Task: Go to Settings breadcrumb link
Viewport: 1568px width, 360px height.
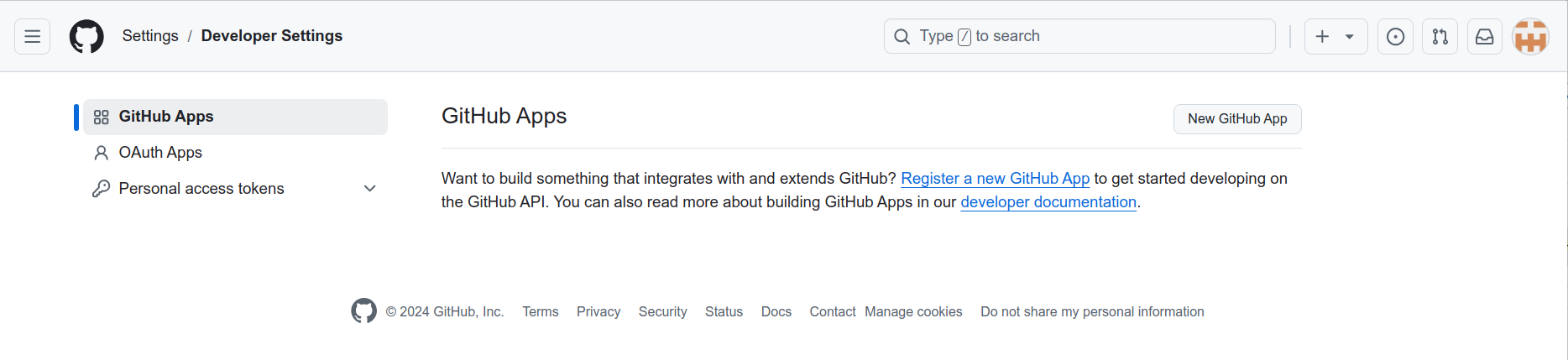Action: (x=150, y=36)
